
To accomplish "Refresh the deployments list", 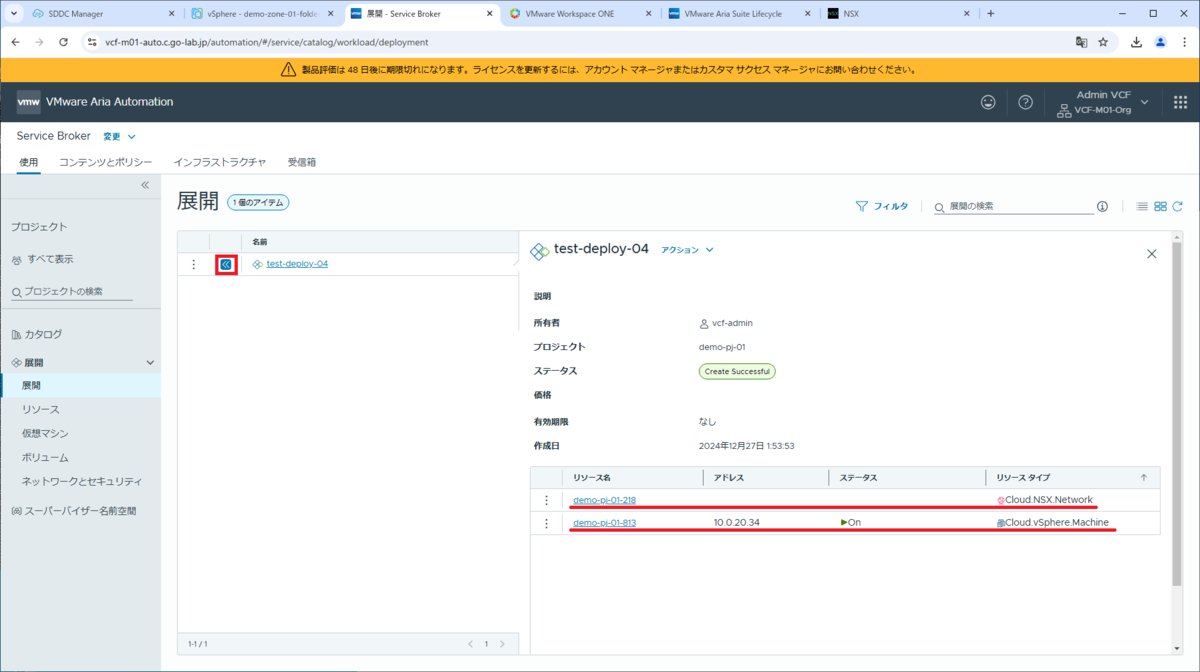I will point(1177,206).
